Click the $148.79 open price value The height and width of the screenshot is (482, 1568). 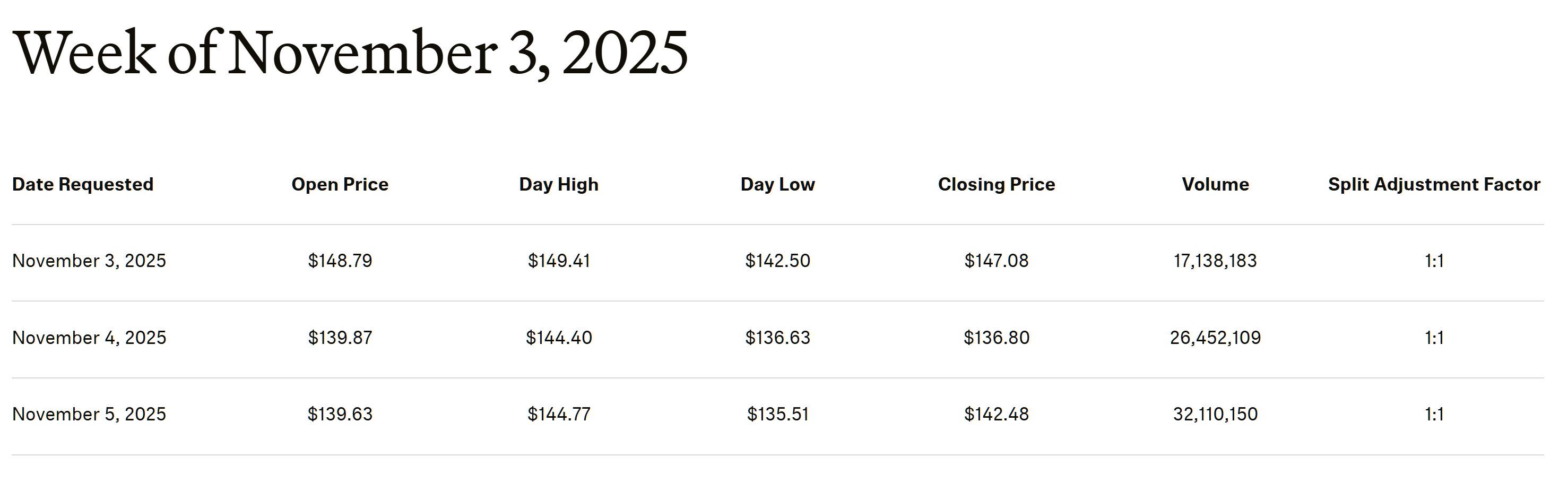[x=340, y=261]
